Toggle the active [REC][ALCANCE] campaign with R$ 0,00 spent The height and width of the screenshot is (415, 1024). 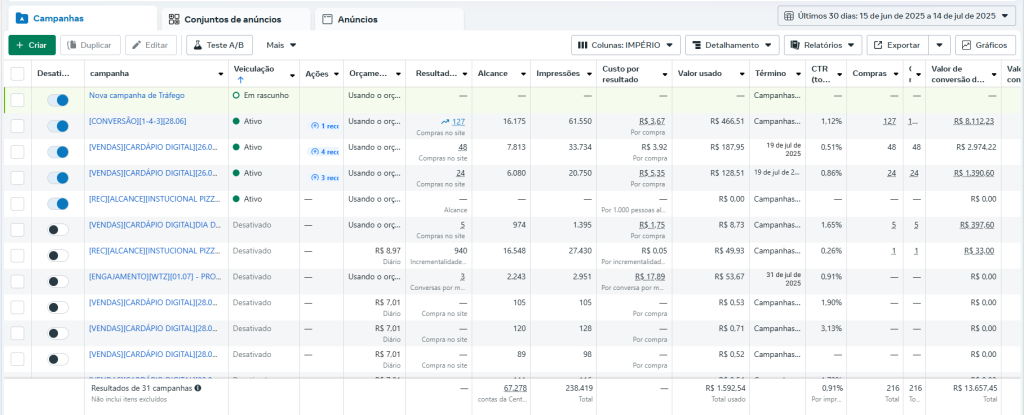pos(58,204)
